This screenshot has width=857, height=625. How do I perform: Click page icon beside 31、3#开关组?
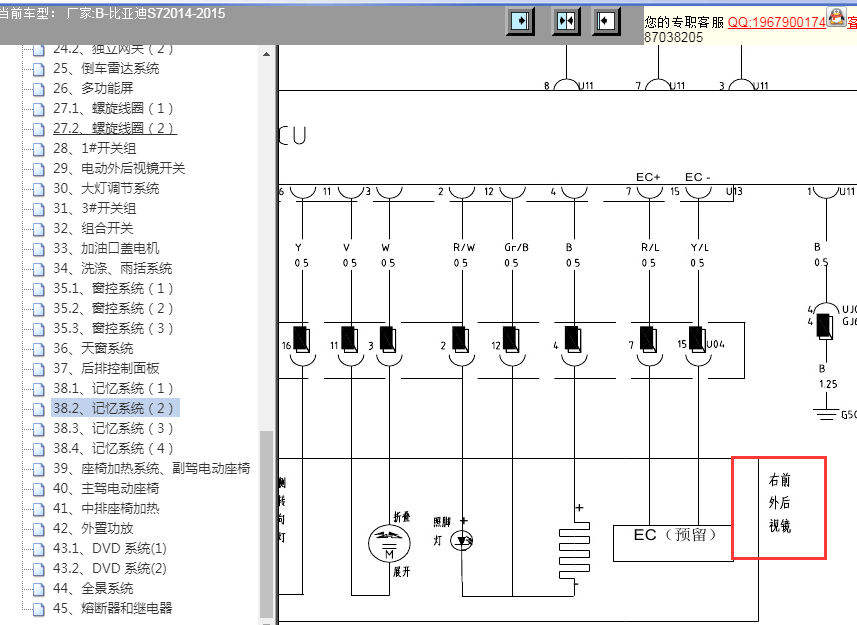point(39,209)
